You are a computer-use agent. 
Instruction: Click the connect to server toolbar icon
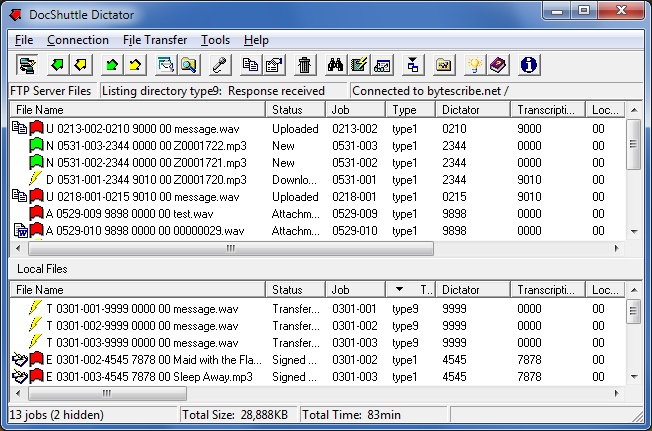(x=27, y=65)
